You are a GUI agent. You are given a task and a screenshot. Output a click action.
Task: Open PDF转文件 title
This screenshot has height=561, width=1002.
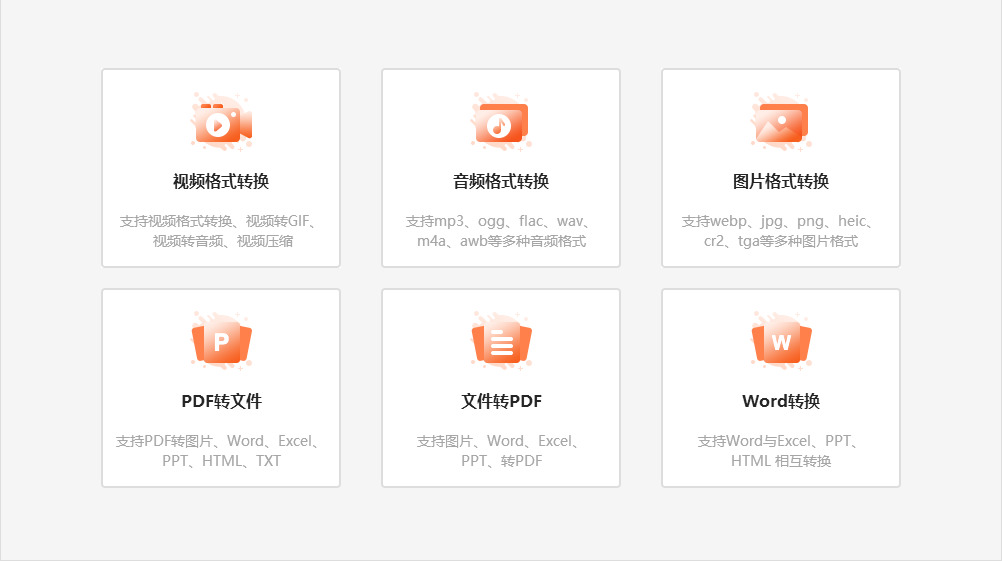(x=221, y=401)
